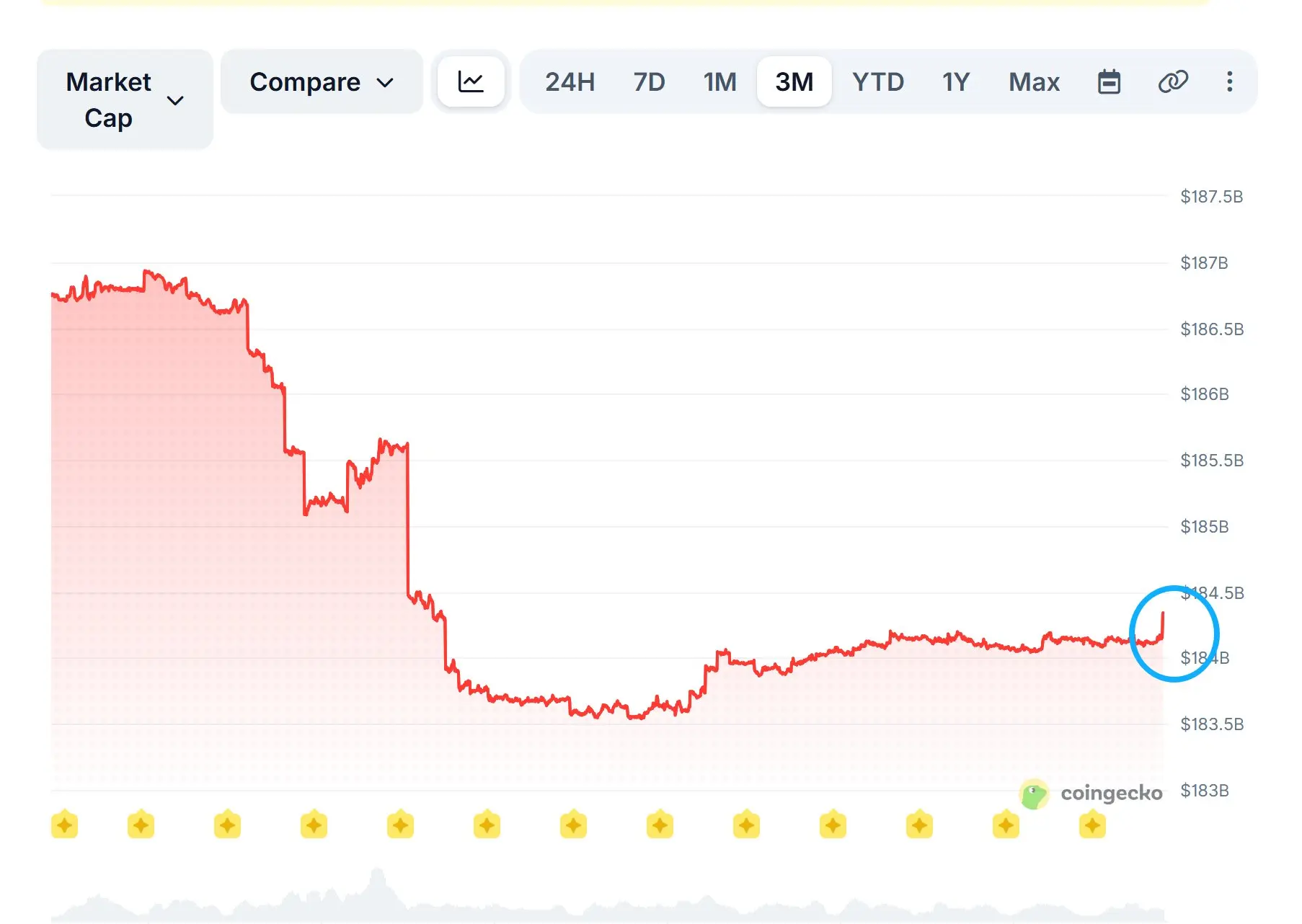Choose the 1M time range
The image size is (1302, 924).
click(x=720, y=81)
